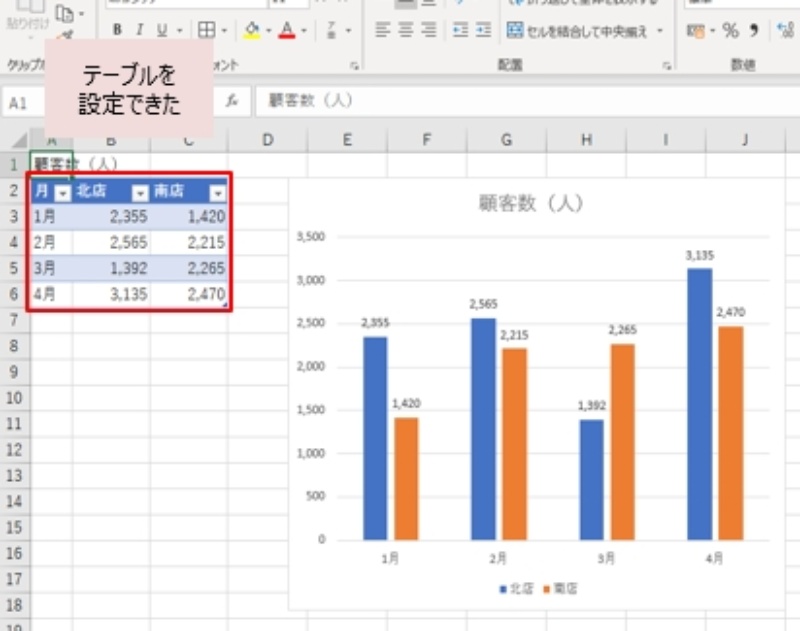800x631 pixels.
Task: Apply the fill color bucket
Action: [x=251, y=30]
